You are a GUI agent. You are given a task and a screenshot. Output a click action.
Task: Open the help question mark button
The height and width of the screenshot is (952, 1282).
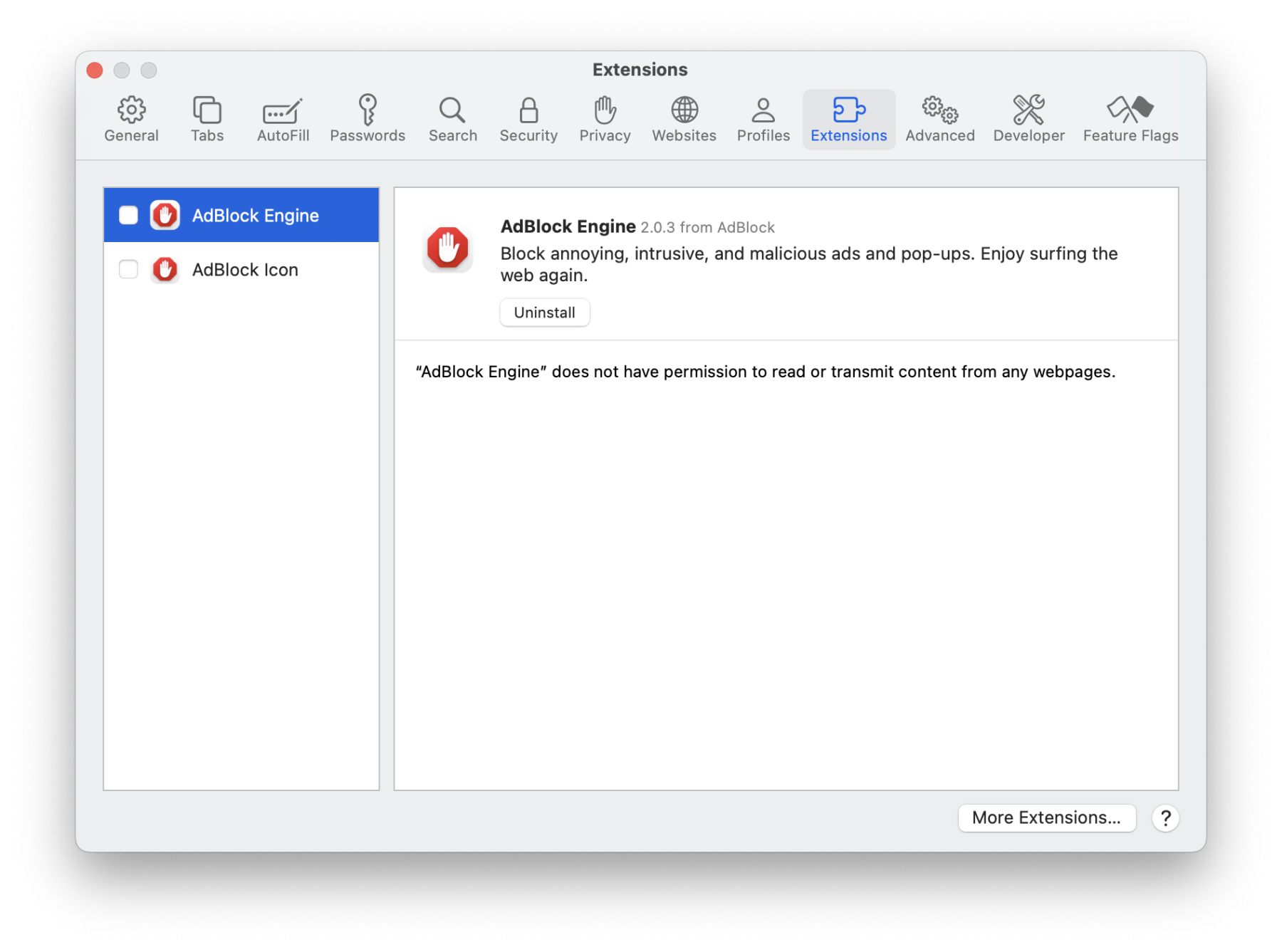tap(1165, 817)
